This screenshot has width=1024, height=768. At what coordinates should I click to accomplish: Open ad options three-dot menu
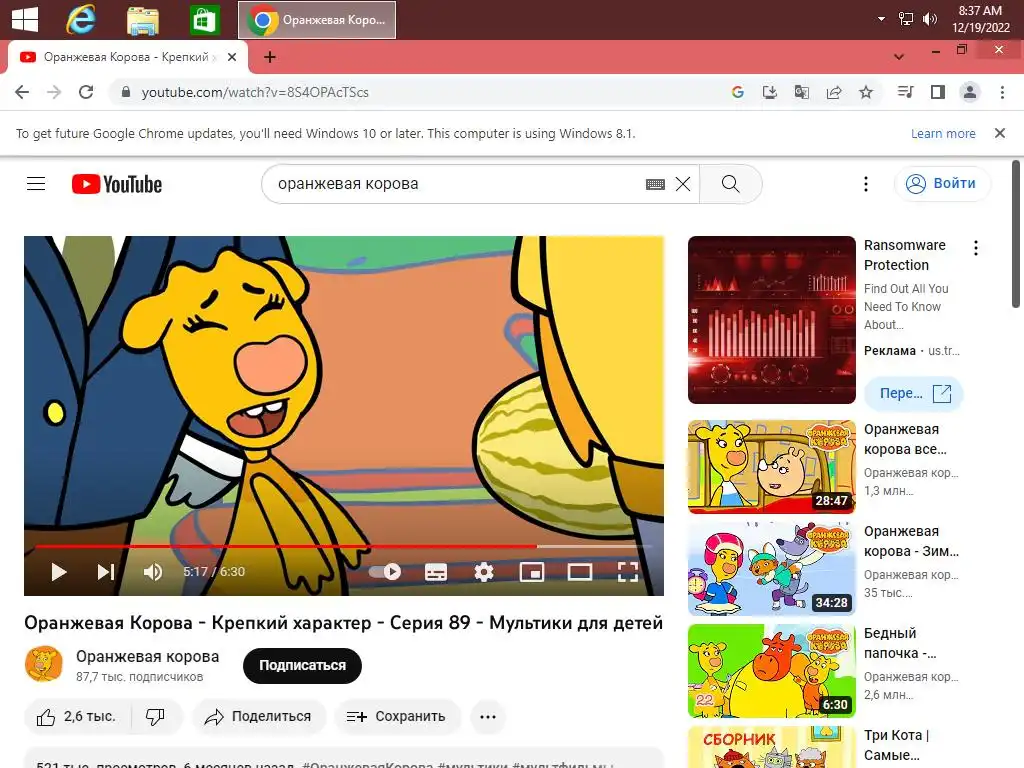(x=976, y=248)
